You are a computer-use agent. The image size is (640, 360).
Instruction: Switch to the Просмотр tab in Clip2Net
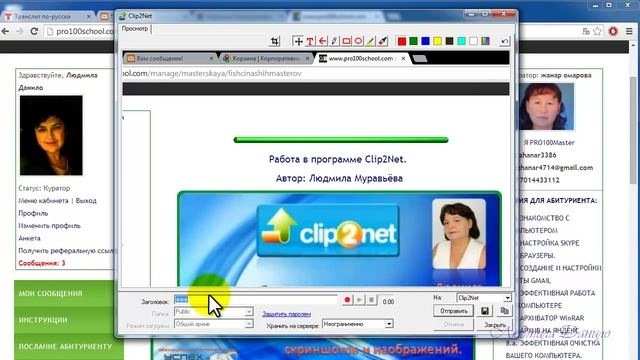[135, 29]
